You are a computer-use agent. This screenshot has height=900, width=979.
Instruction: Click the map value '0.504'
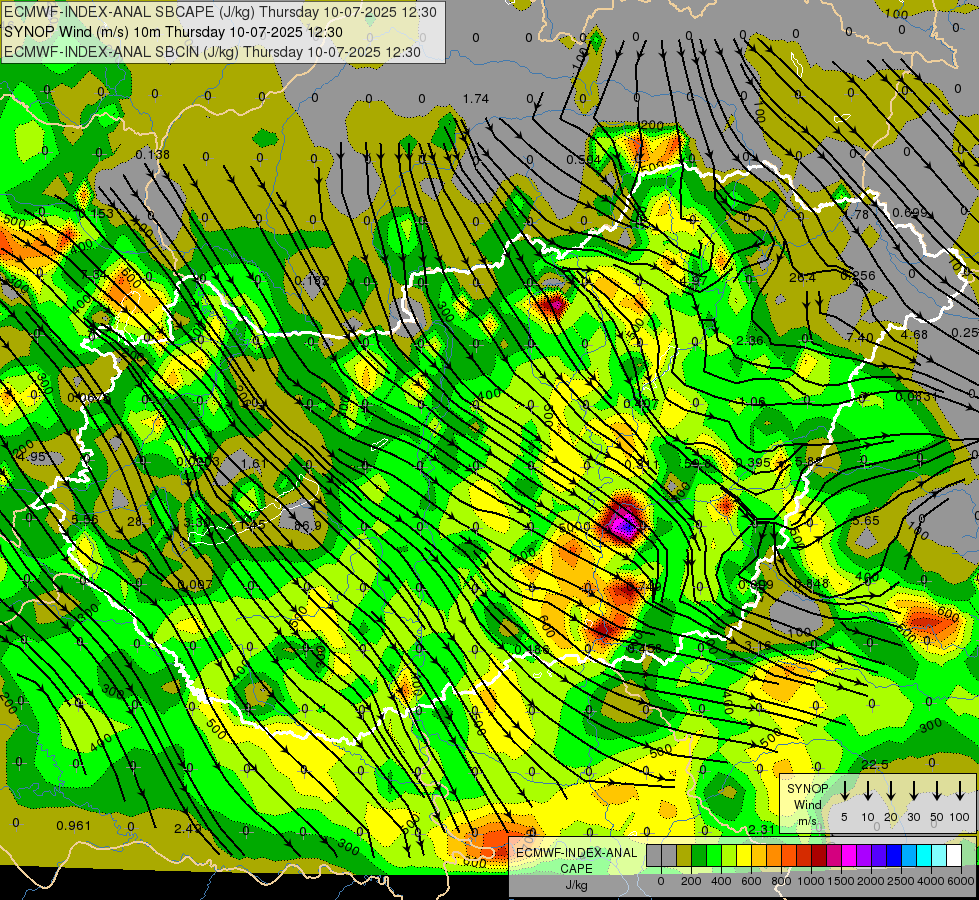[x=583, y=160]
